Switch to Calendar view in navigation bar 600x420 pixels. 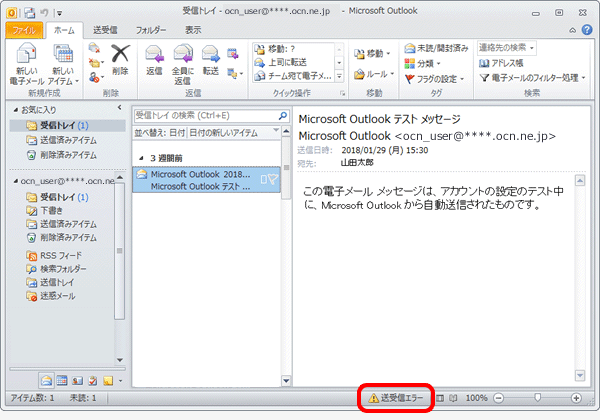click(62, 380)
